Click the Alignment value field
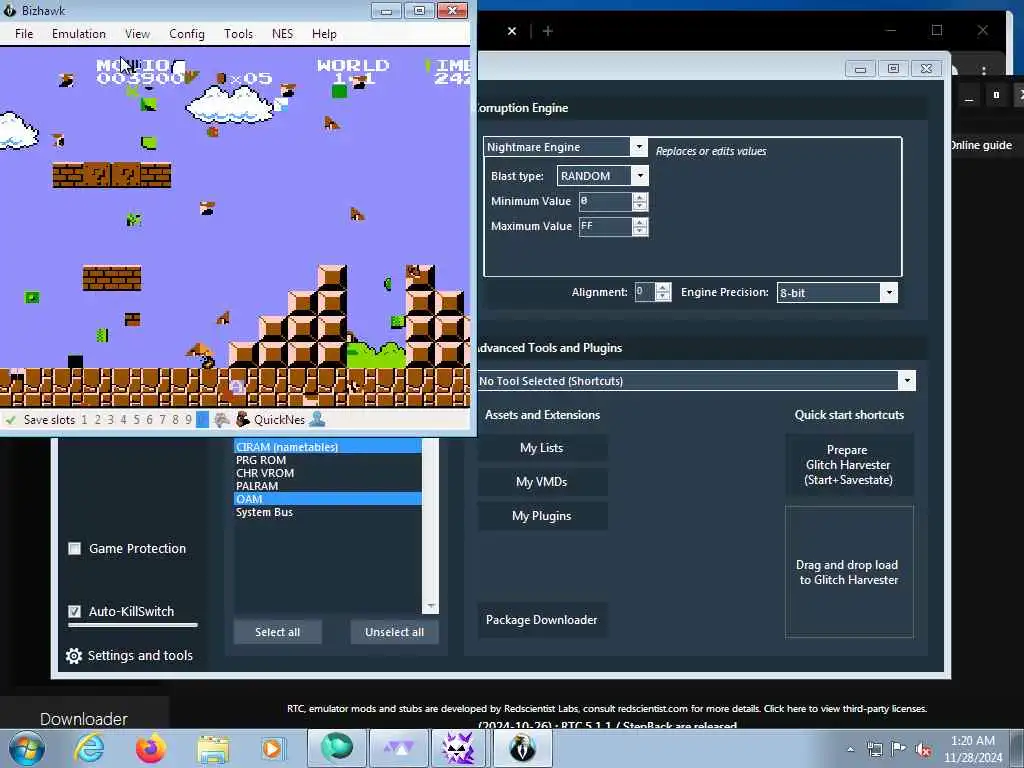Image resolution: width=1024 pixels, height=768 pixels. 645,292
